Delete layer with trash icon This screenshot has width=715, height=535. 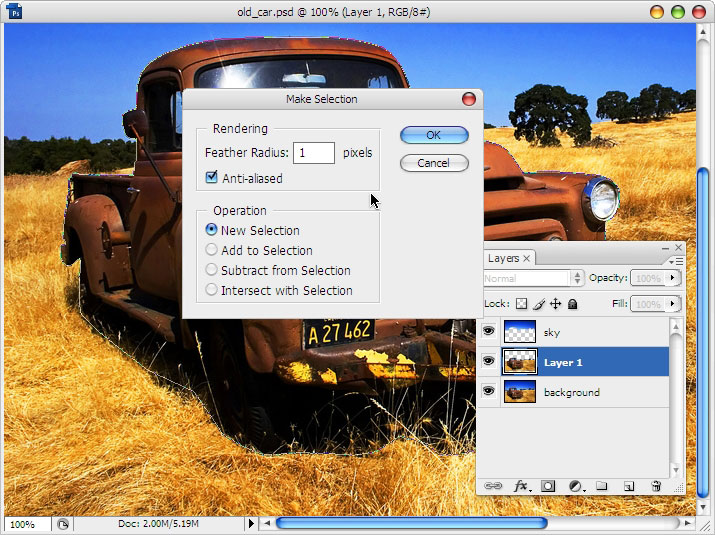point(656,486)
